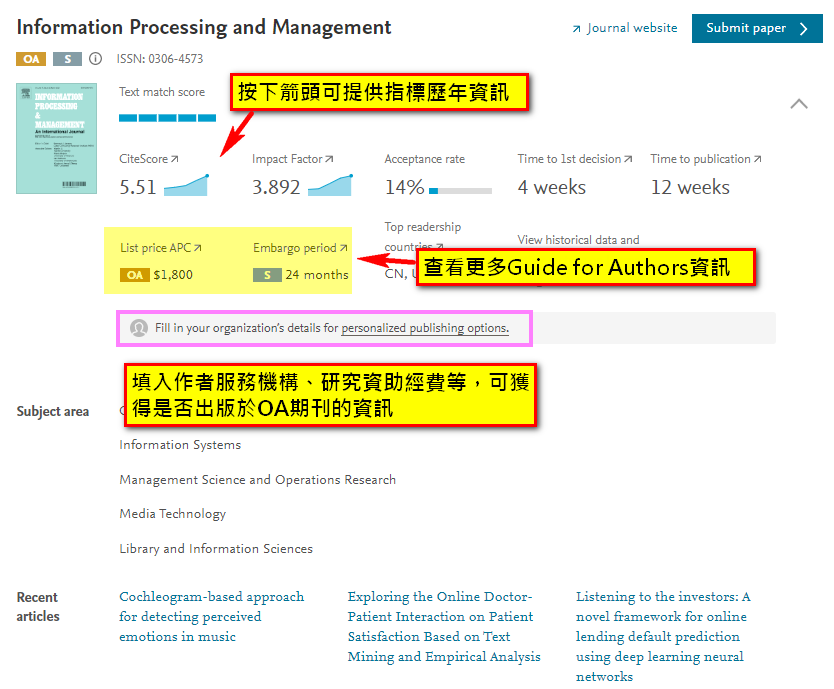Viewport: 834px width, 689px height.
Task: Click the grey S subscription badge under the title
Action: tap(67, 59)
